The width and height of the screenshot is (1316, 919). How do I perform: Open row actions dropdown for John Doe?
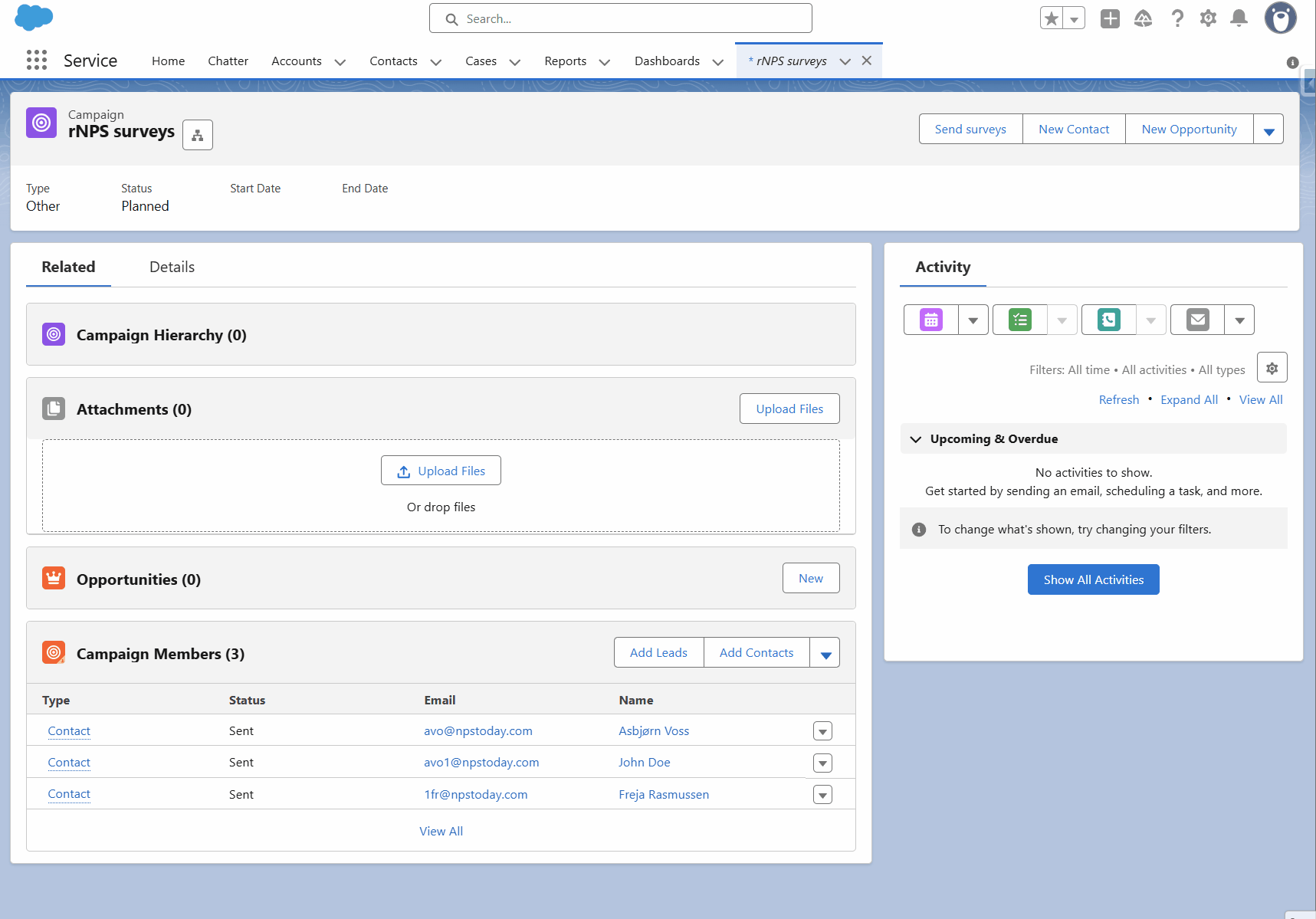822,763
